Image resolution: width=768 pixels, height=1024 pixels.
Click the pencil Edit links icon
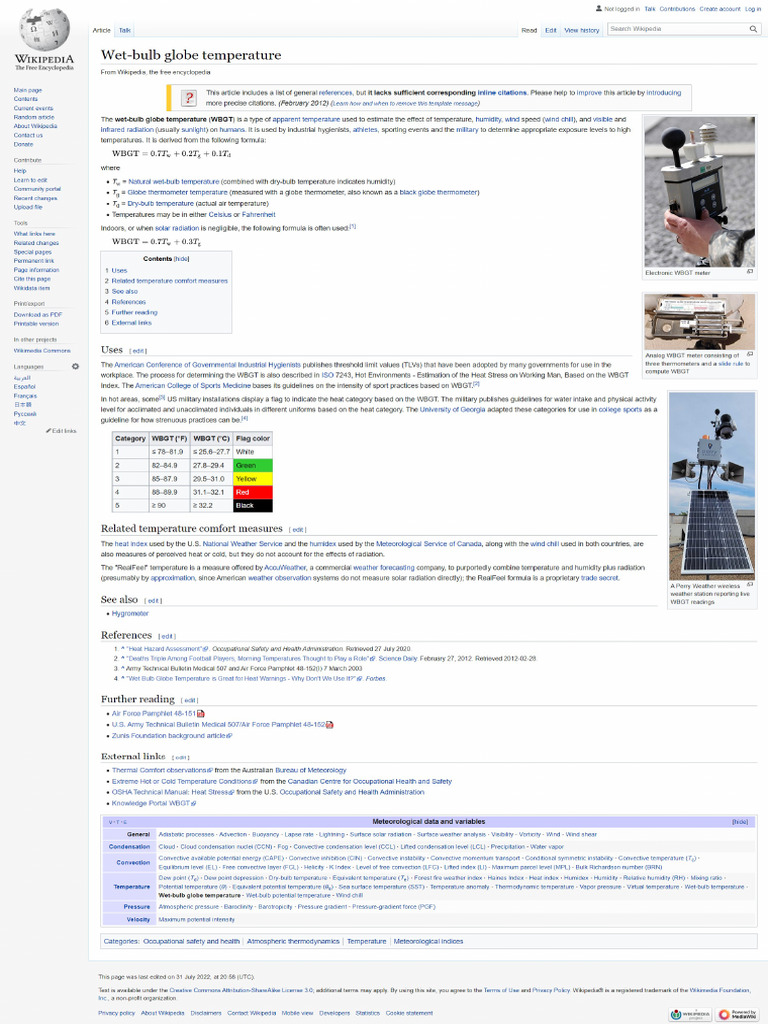(x=48, y=431)
